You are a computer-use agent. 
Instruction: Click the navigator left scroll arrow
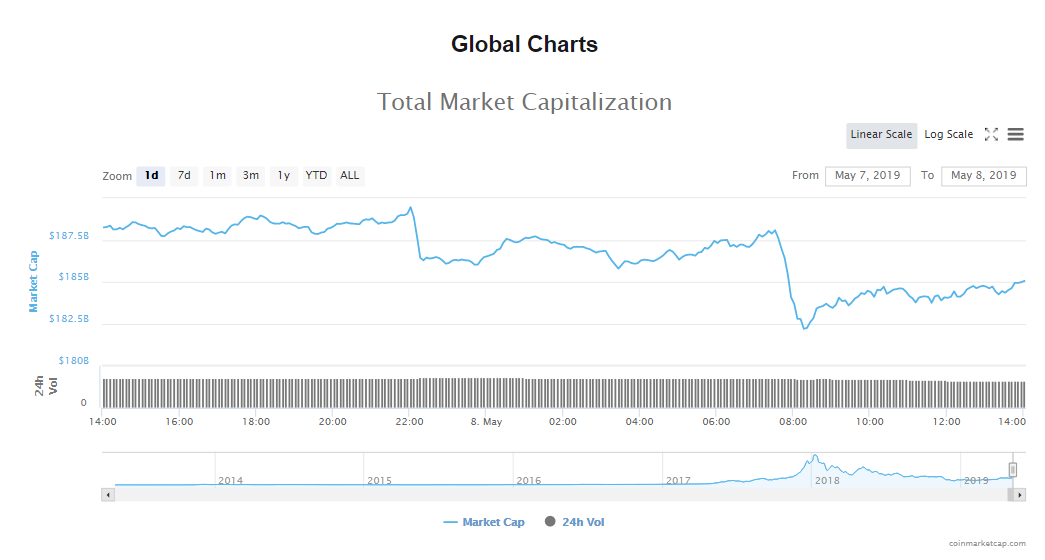coord(108,495)
